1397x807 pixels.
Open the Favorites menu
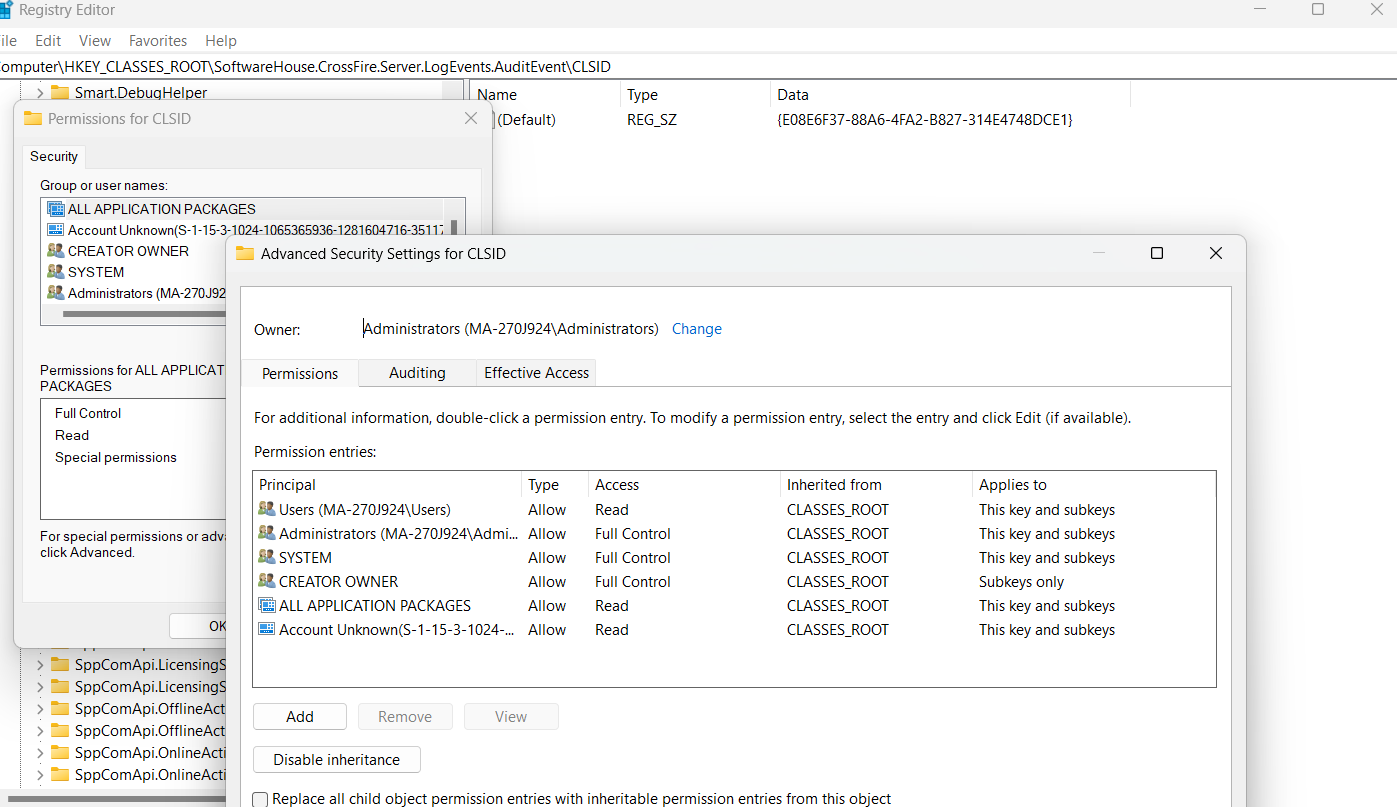(x=158, y=41)
